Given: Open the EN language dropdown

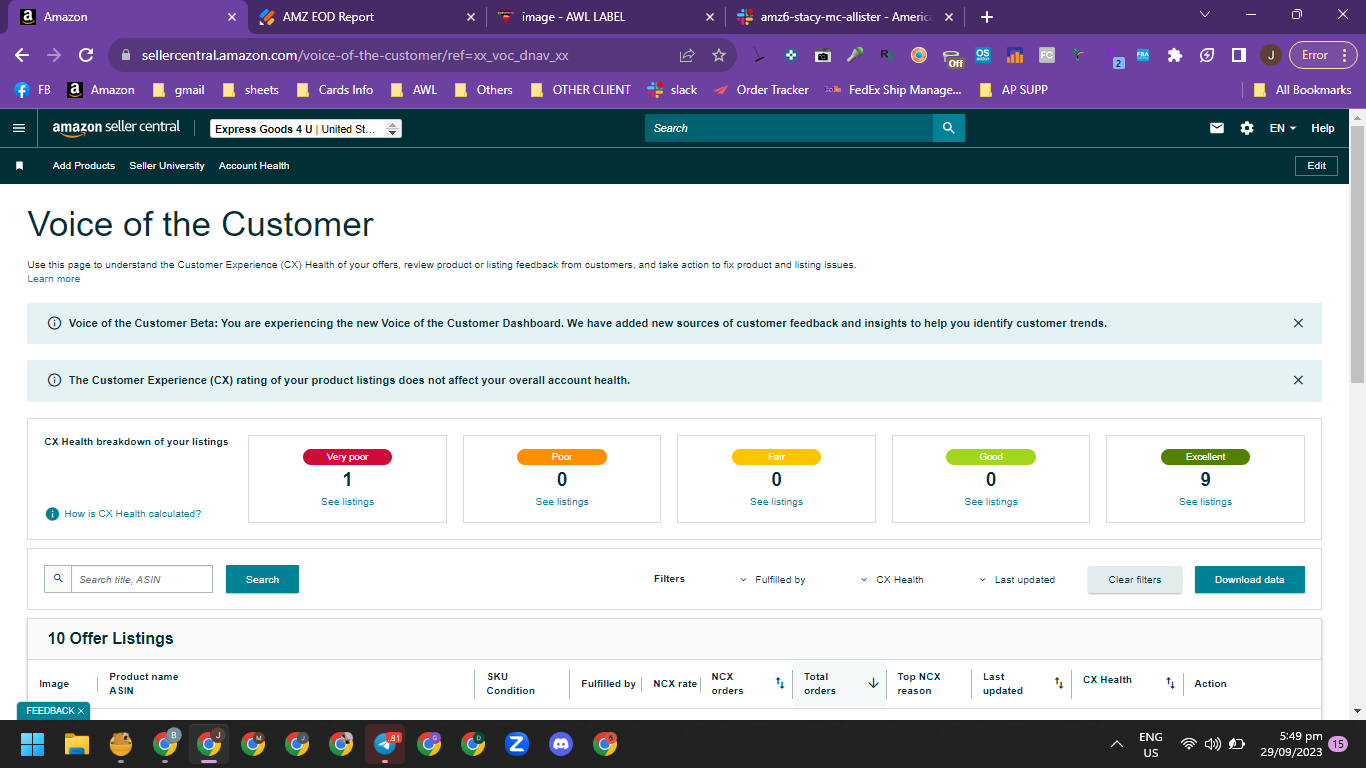Looking at the screenshot, I should tap(1282, 128).
